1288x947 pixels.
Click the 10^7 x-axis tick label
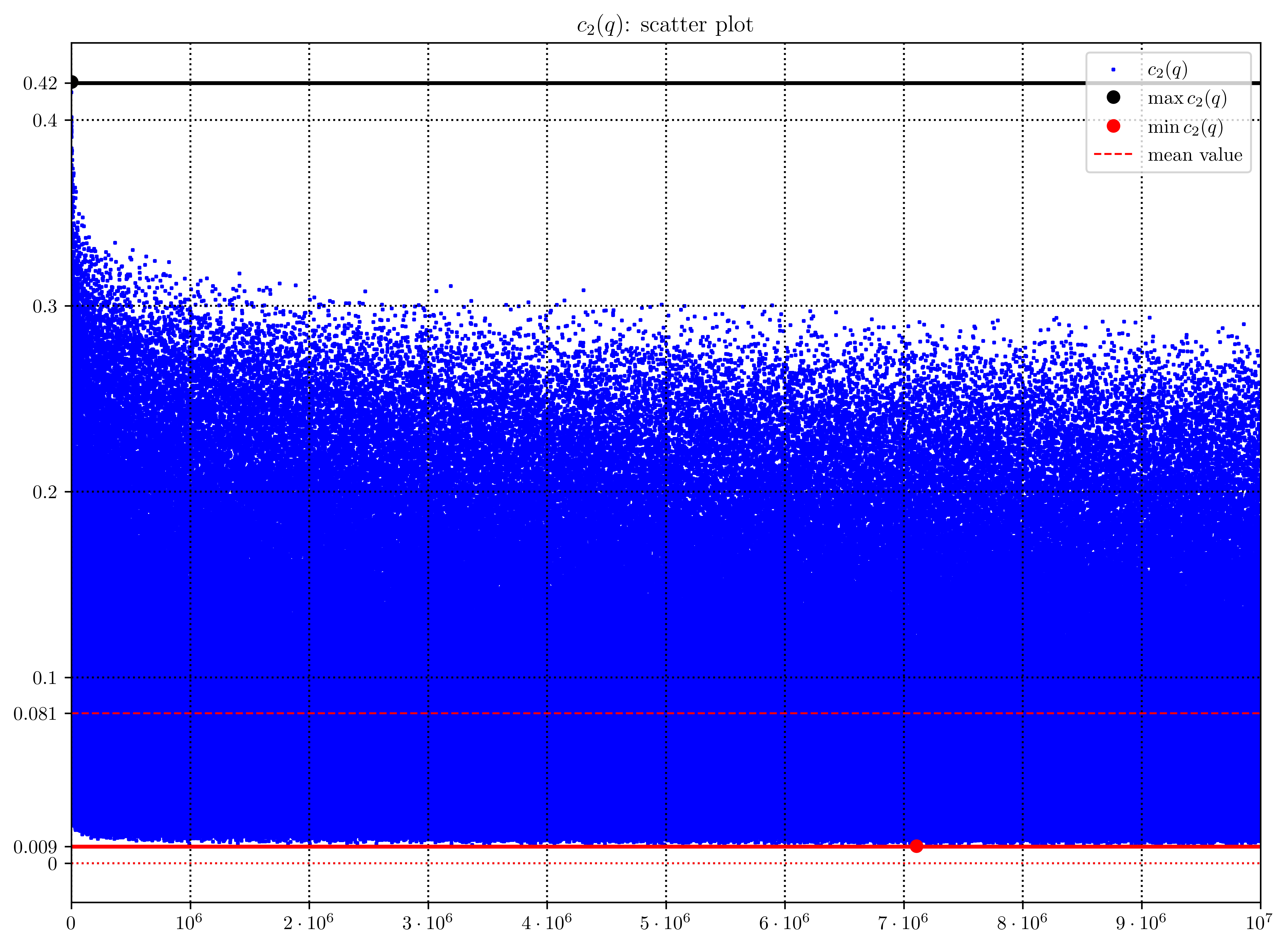click(x=1259, y=923)
